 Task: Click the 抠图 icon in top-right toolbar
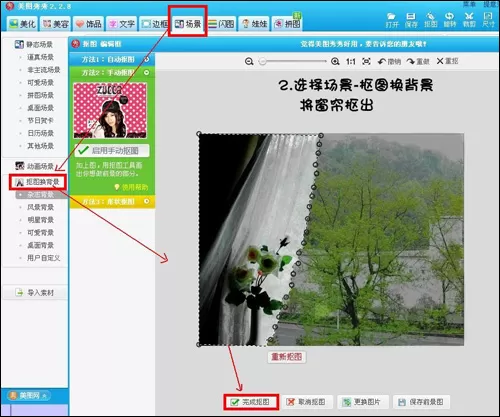point(430,20)
